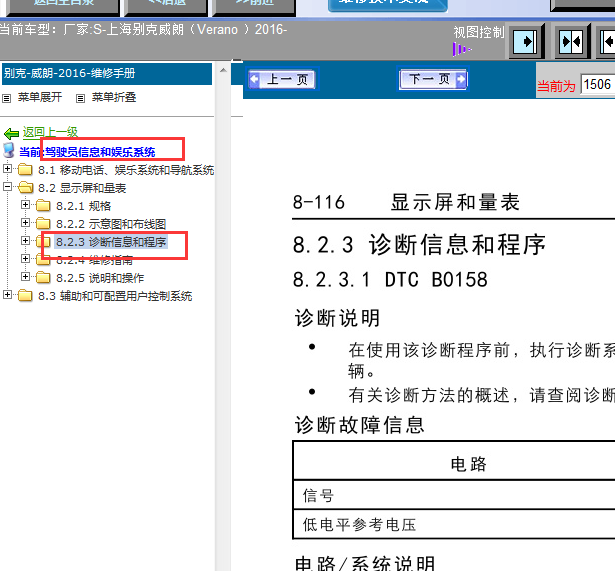Select tree item 8.2 显示屏和量表
Viewport: 615px width, 571px height.
[82, 188]
